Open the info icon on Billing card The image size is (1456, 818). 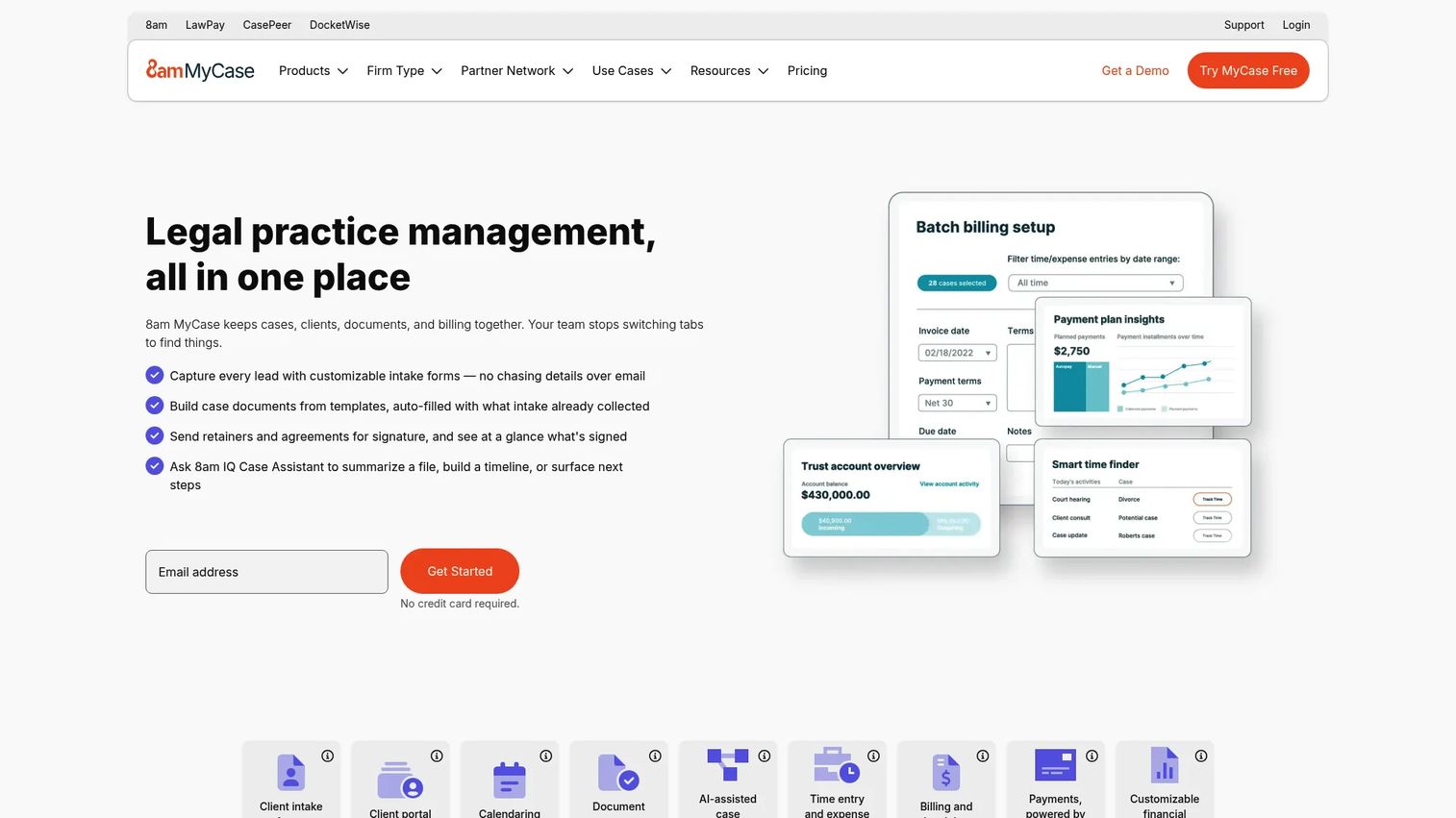(x=983, y=756)
